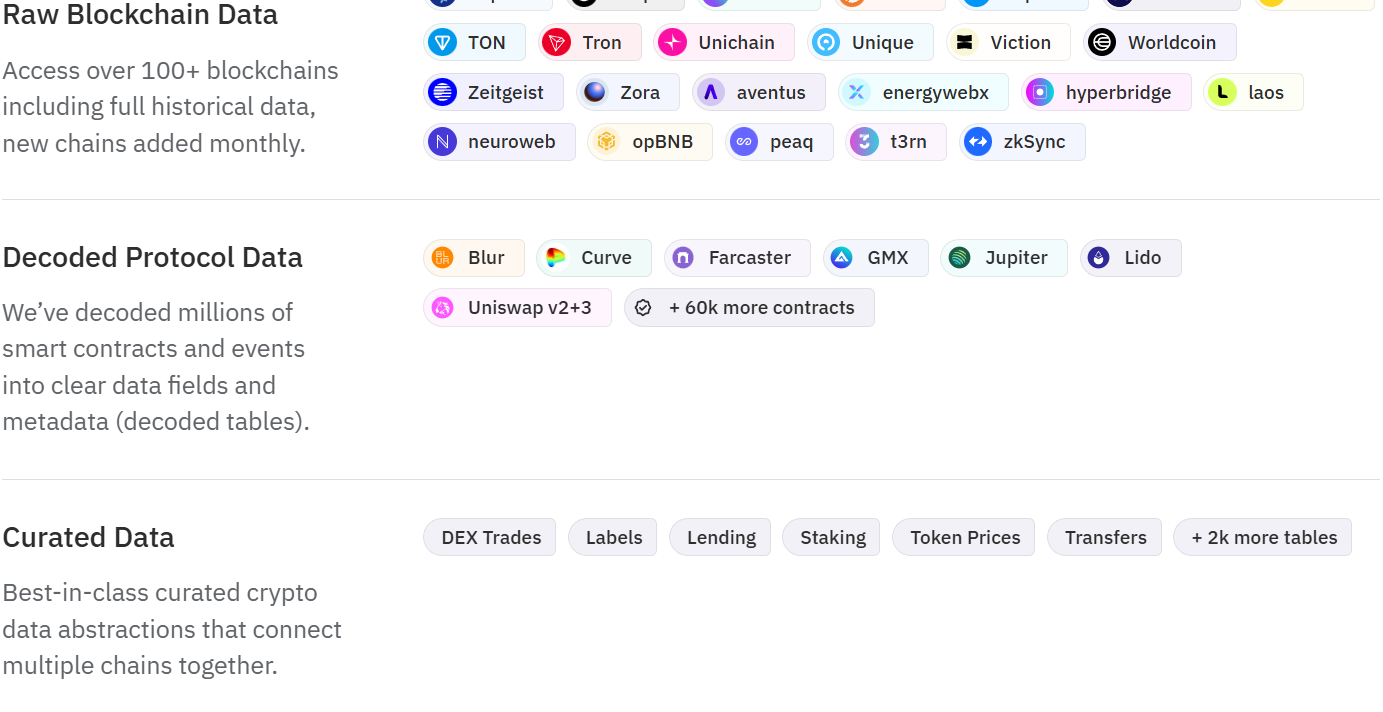Click the neuroweb logo icon
The height and width of the screenshot is (712, 1383).
(442, 142)
